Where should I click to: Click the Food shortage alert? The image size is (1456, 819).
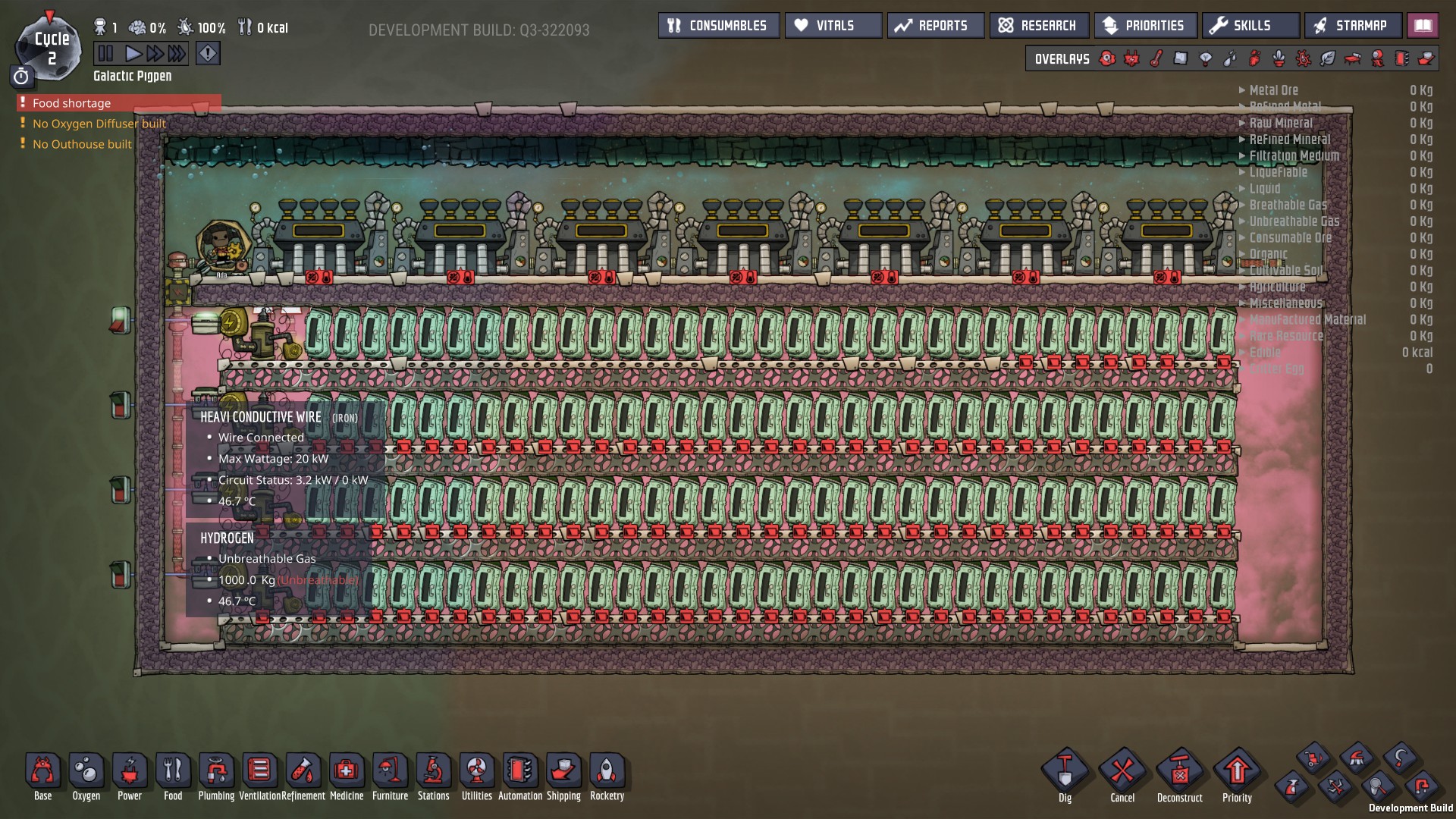72,103
